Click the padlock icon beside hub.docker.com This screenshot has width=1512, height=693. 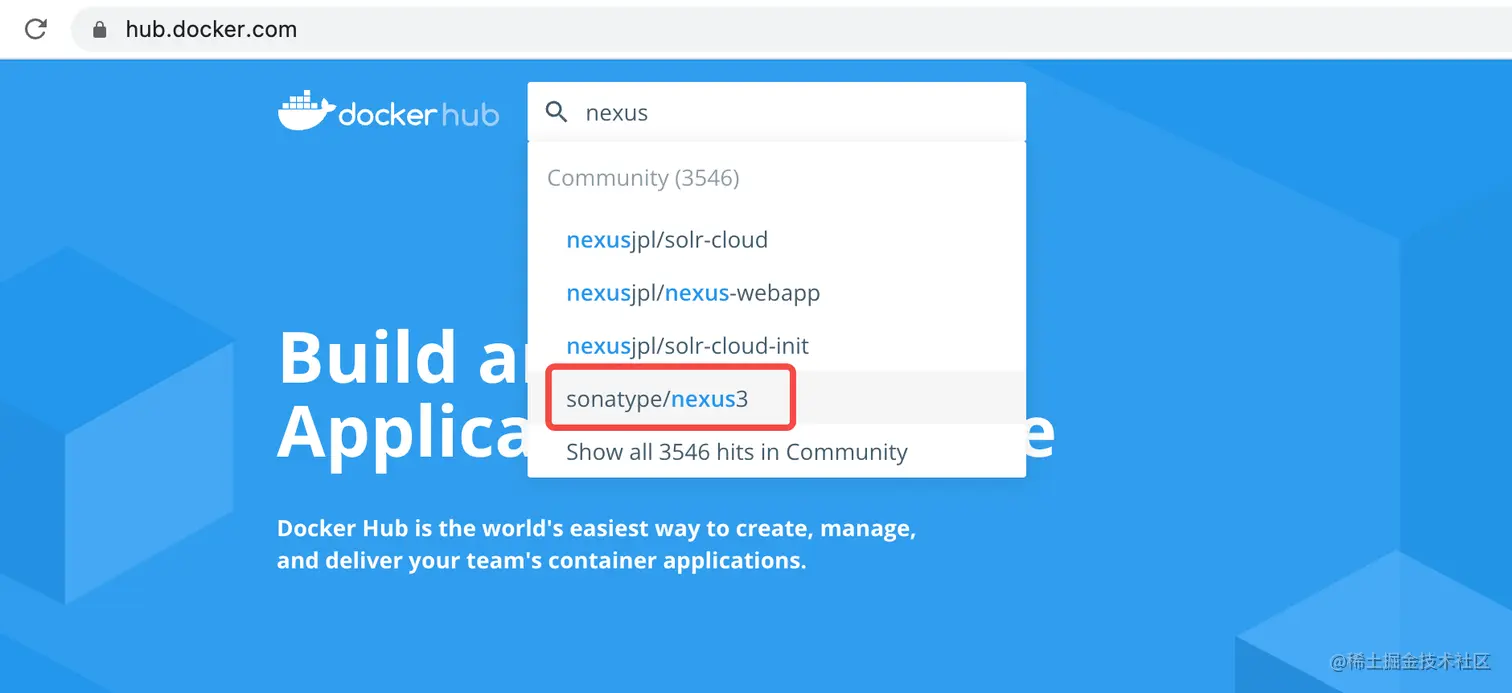coord(99,29)
